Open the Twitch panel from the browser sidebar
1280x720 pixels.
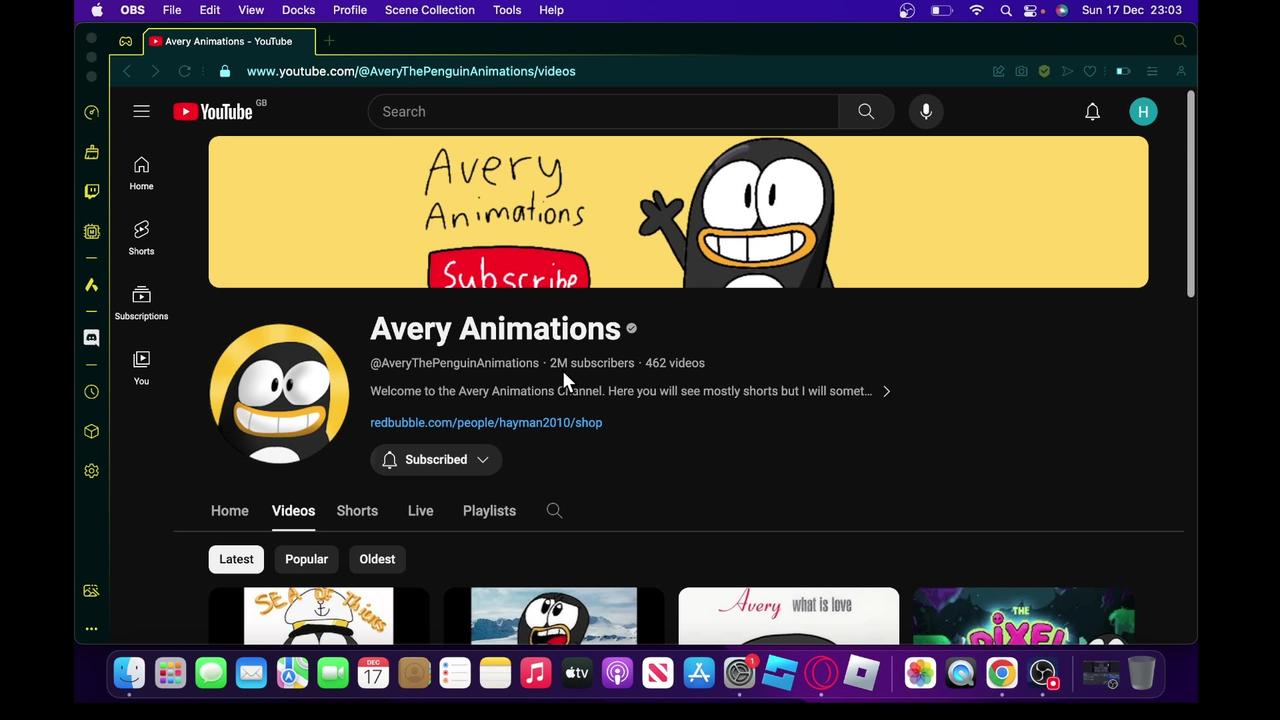coord(91,191)
